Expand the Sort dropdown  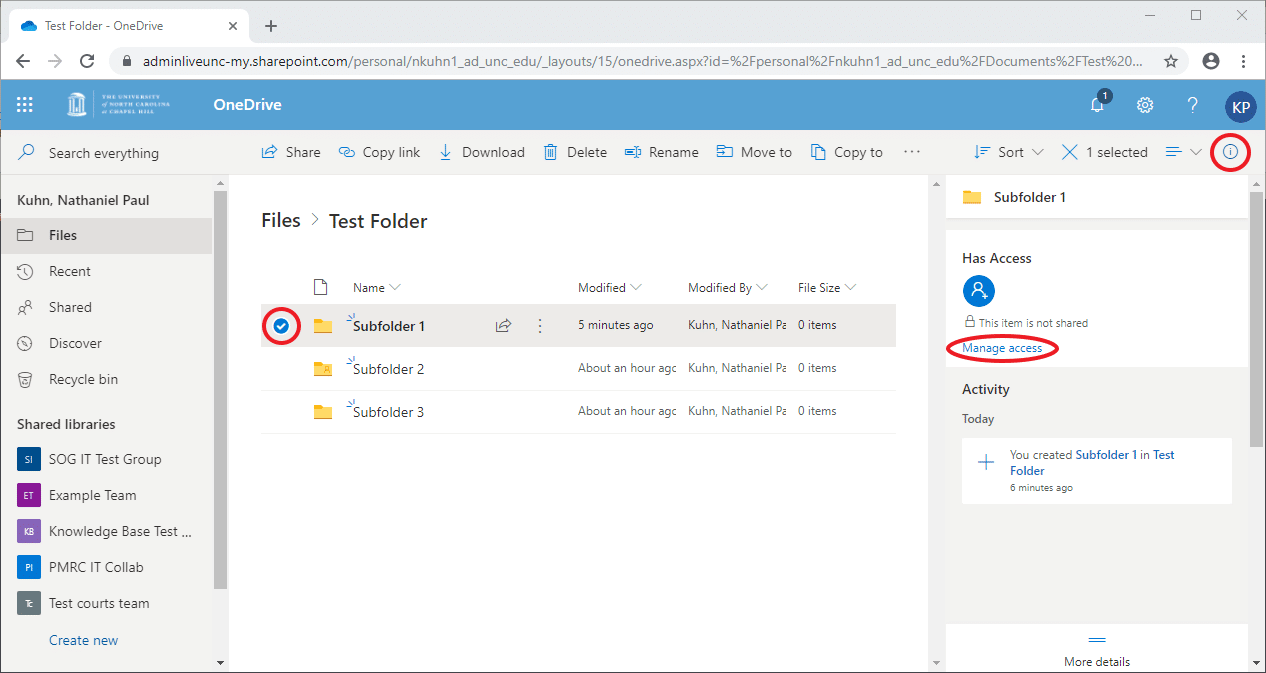point(1009,152)
